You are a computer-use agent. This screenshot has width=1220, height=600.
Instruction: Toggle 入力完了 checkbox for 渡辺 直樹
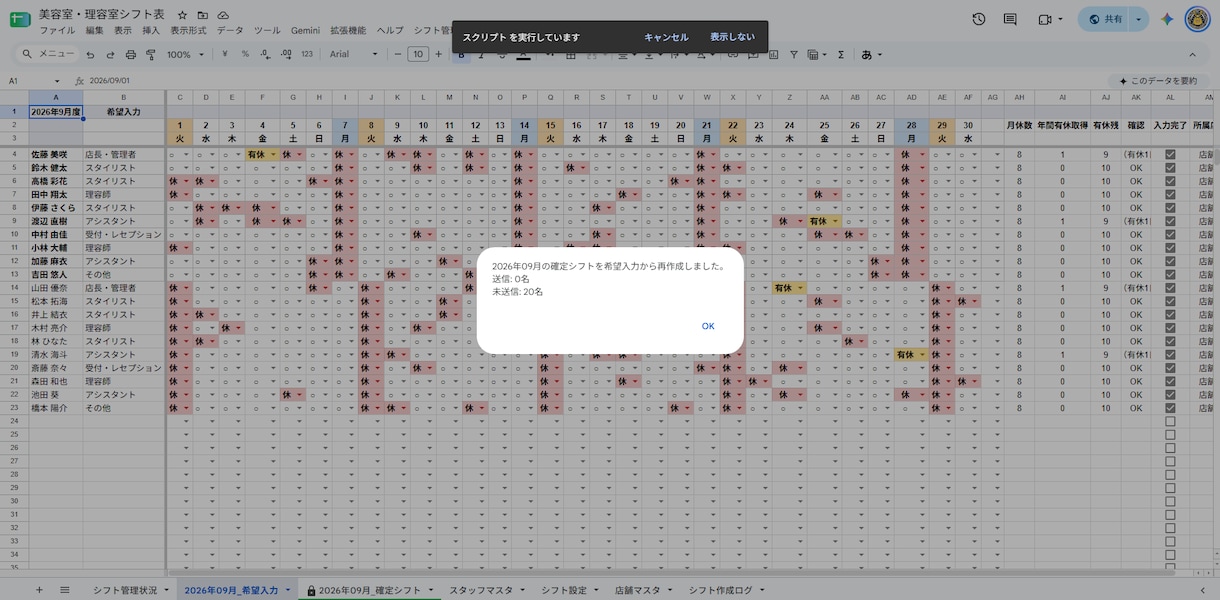[1170, 221]
